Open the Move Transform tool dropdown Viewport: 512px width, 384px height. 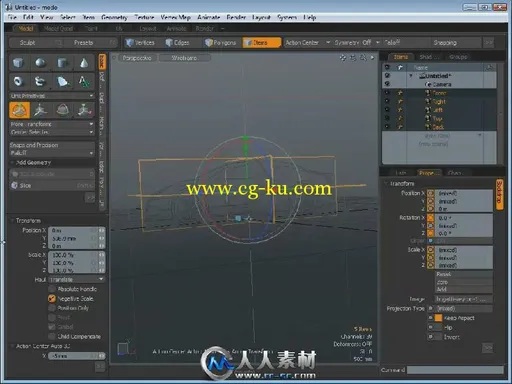[x=52, y=124]
